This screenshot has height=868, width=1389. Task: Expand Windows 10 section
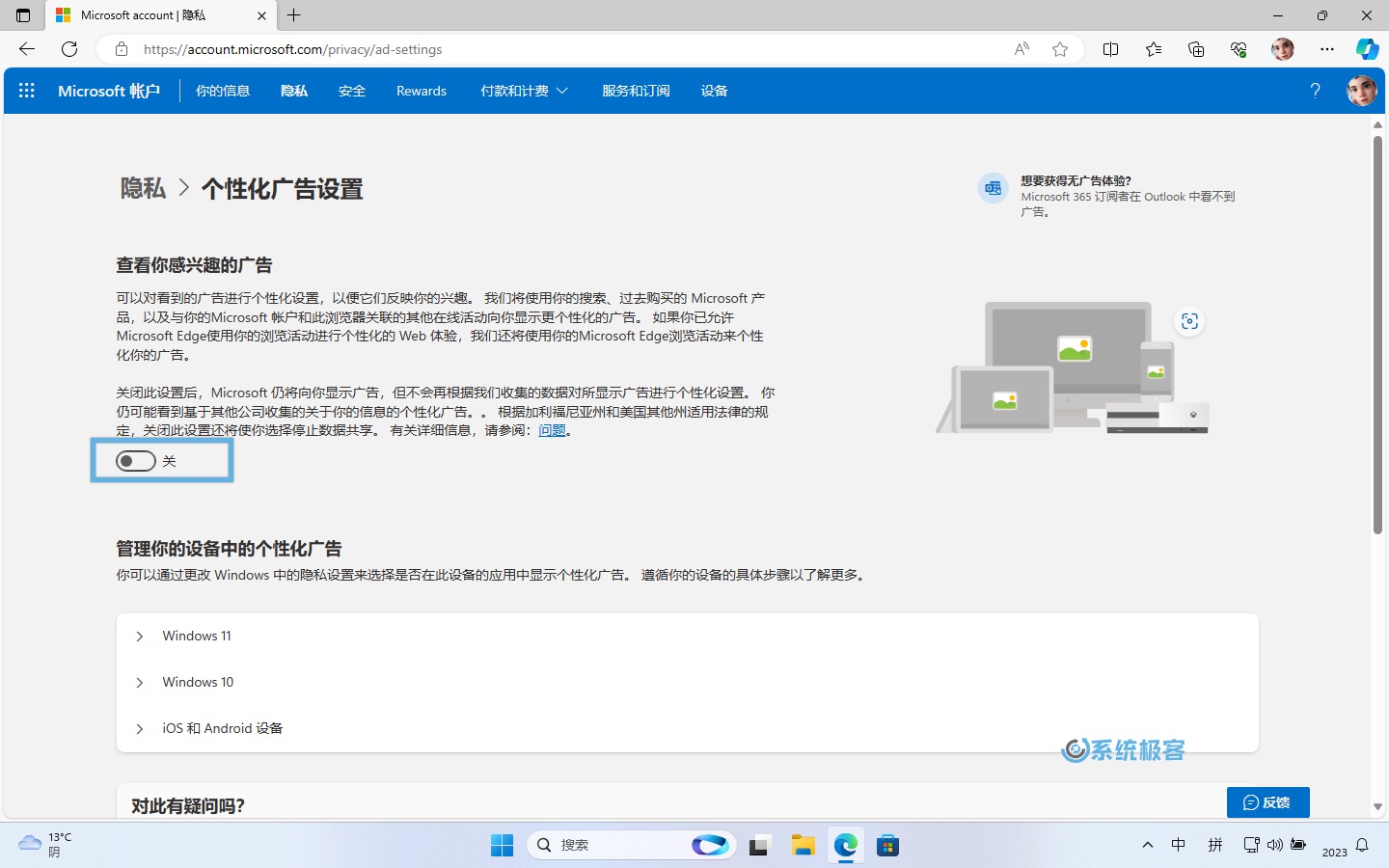click(x=687, y=683)
